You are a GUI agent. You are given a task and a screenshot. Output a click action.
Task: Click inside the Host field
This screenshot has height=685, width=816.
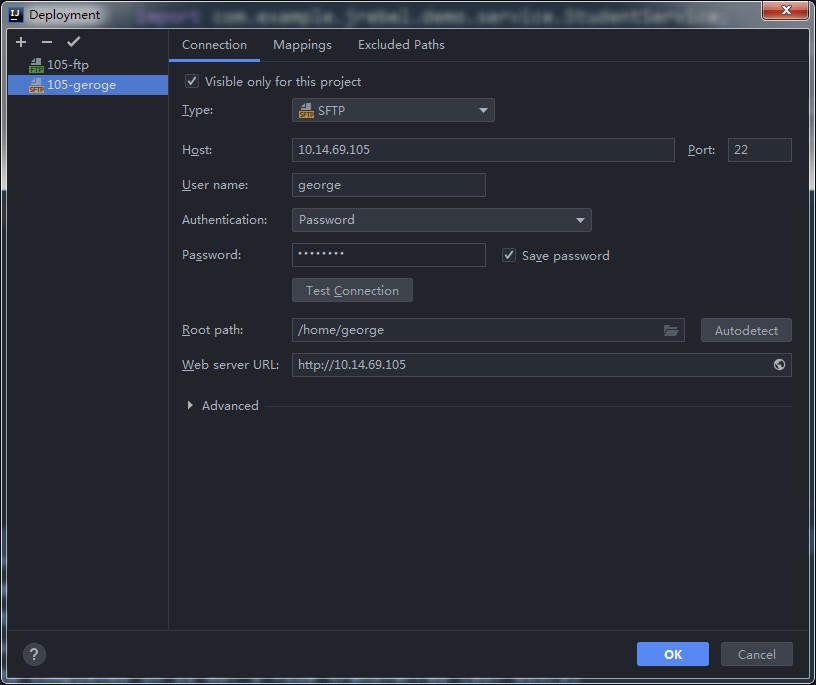[483, 150]
